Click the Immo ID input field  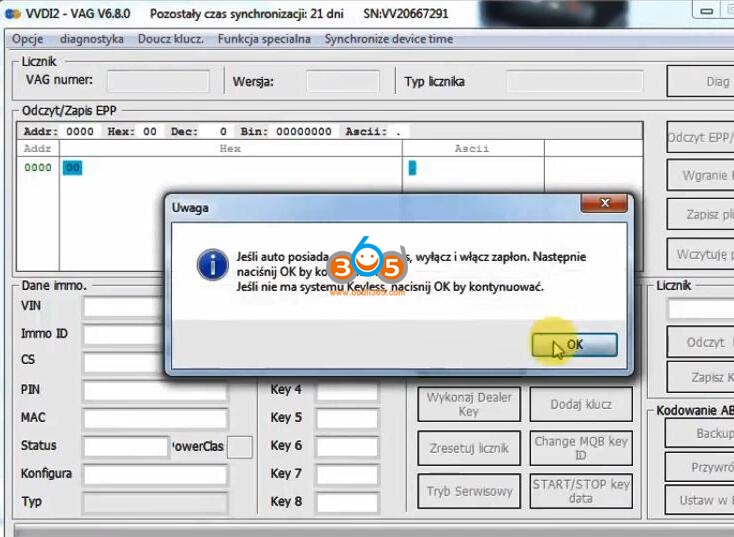point(124,335)
